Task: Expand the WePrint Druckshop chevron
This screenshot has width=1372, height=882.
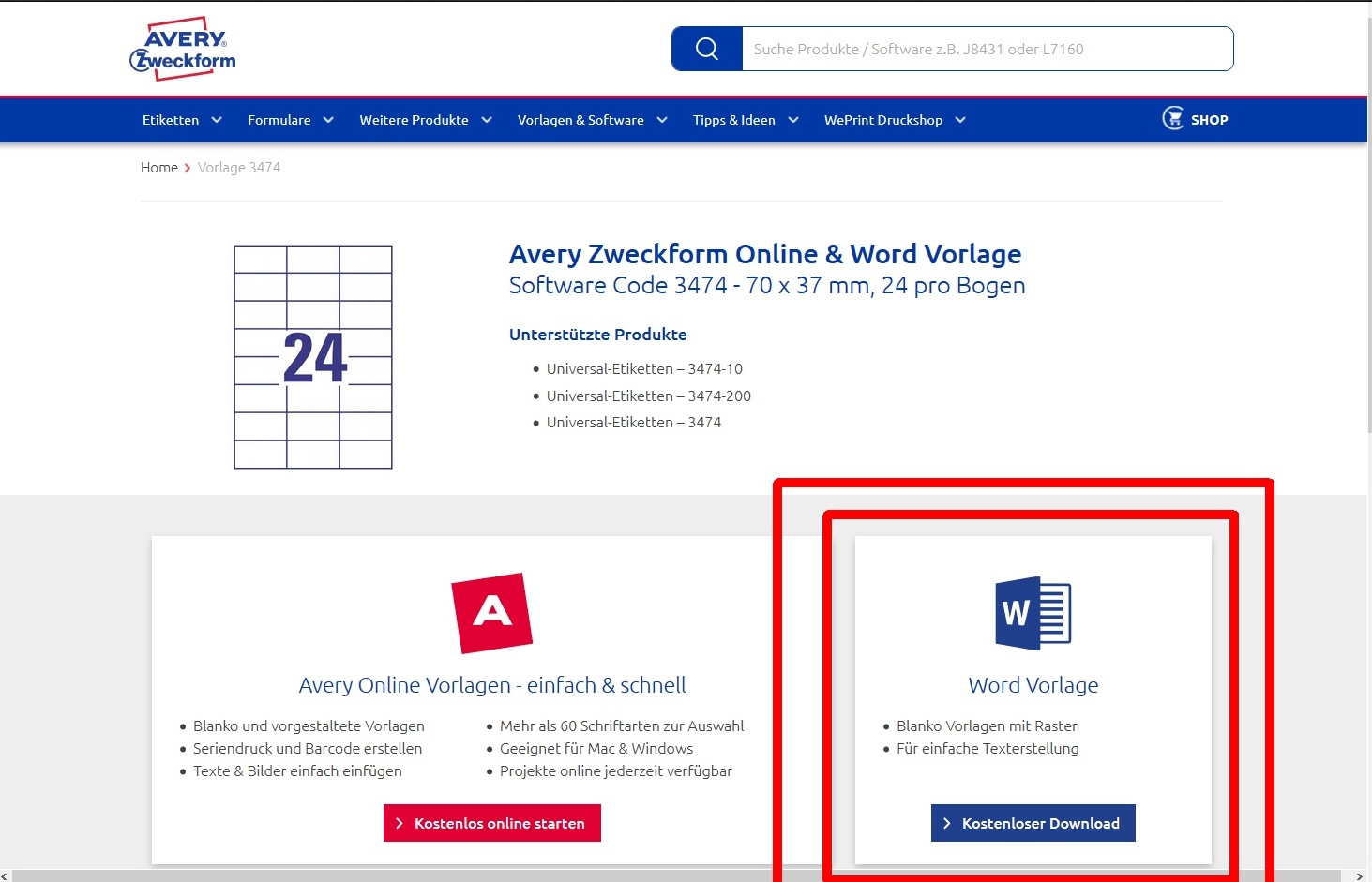Action: 960,120
